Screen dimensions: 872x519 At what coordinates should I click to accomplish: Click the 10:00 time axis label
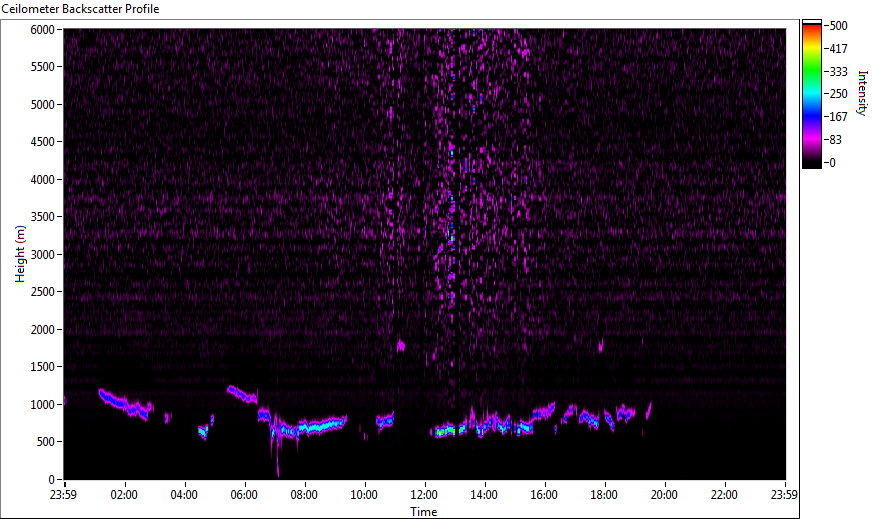pos(364,495)
